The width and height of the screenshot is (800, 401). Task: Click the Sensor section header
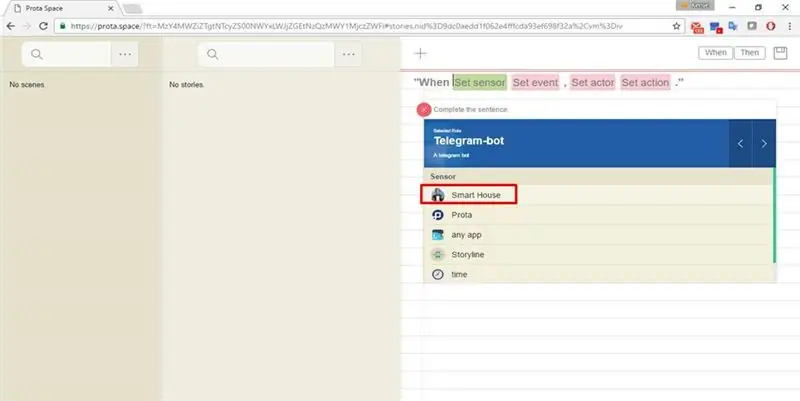pyautogui.click(x=598, y=177)
